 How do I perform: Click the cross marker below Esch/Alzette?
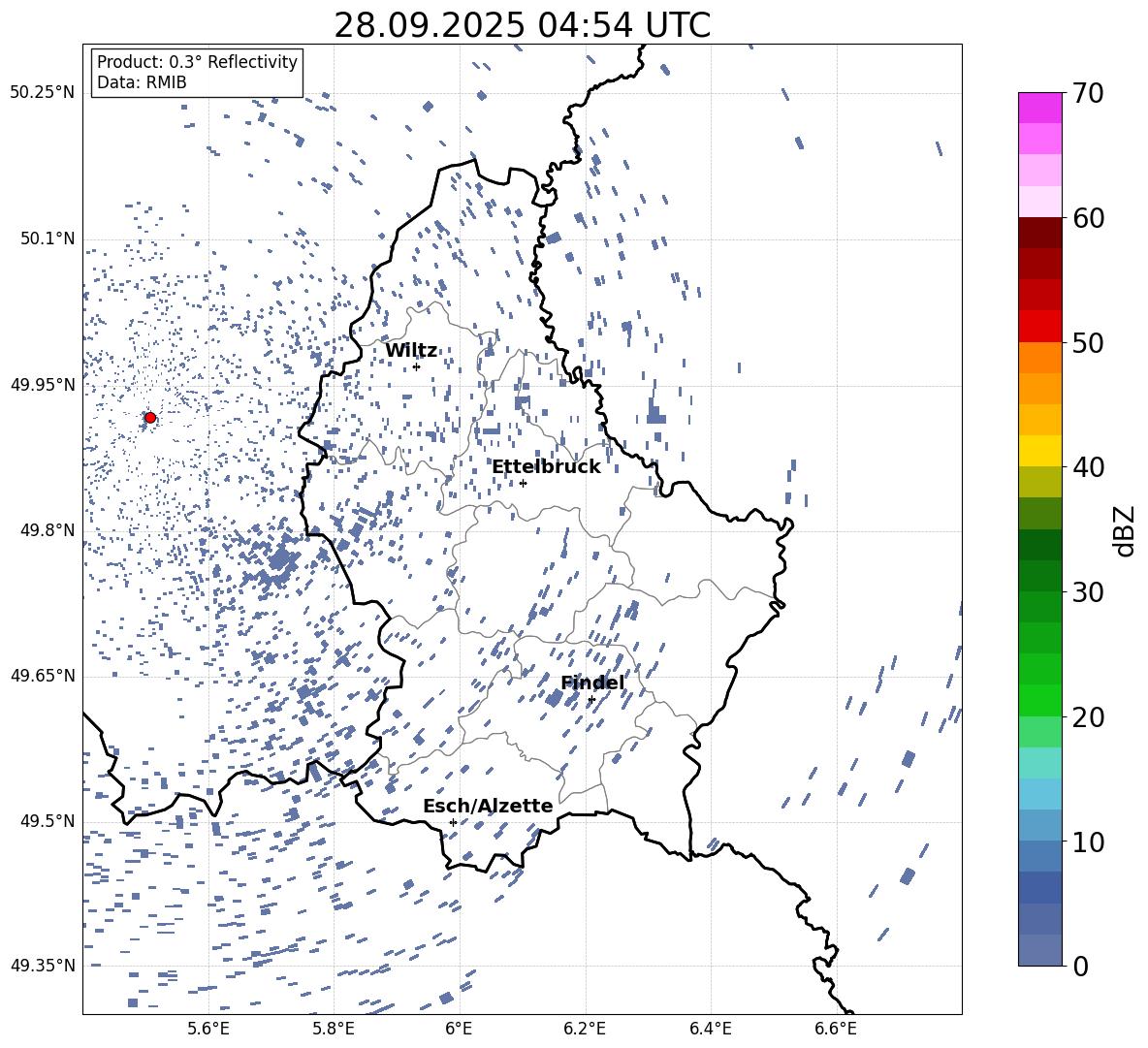[453, 822]
